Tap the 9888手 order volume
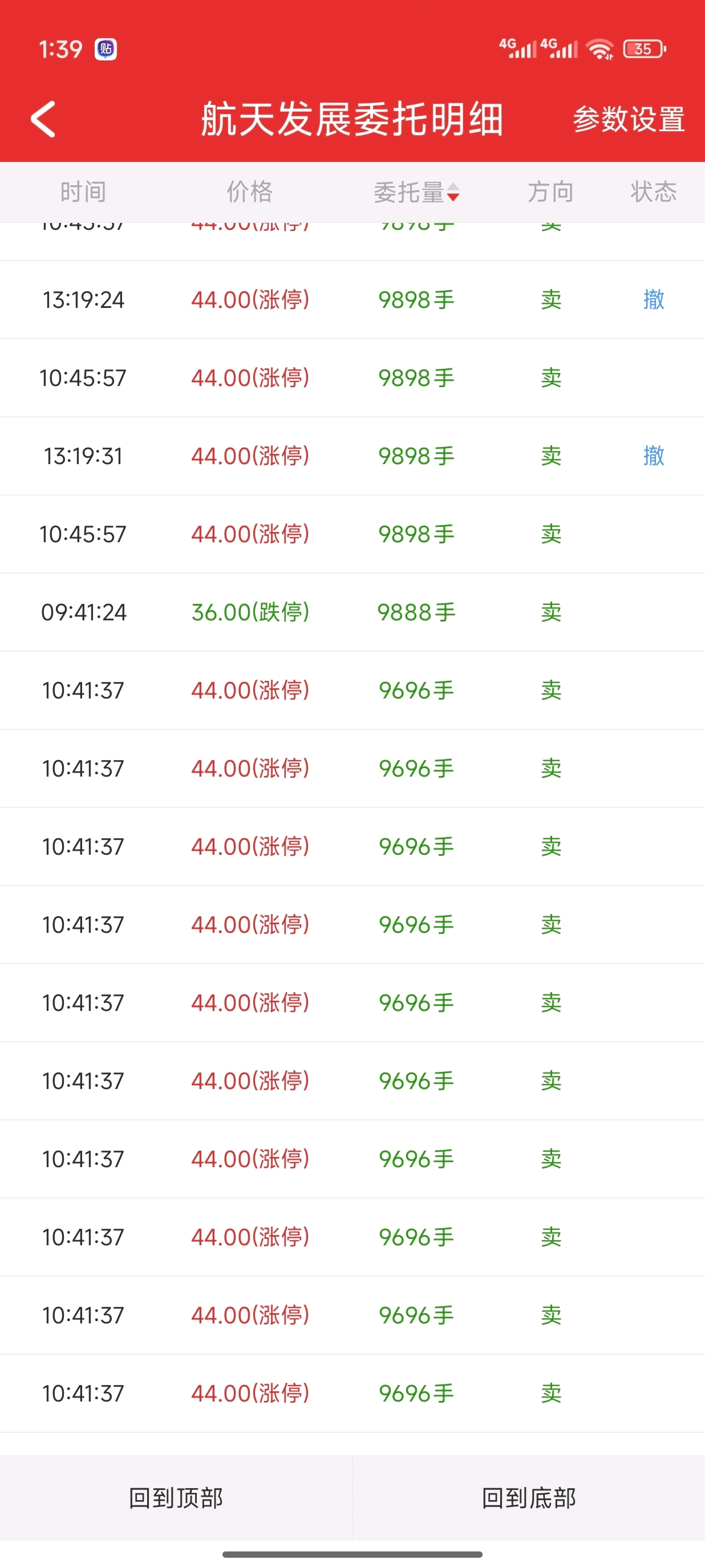The width and height of the screenshot is (705, 1568). 416,612
